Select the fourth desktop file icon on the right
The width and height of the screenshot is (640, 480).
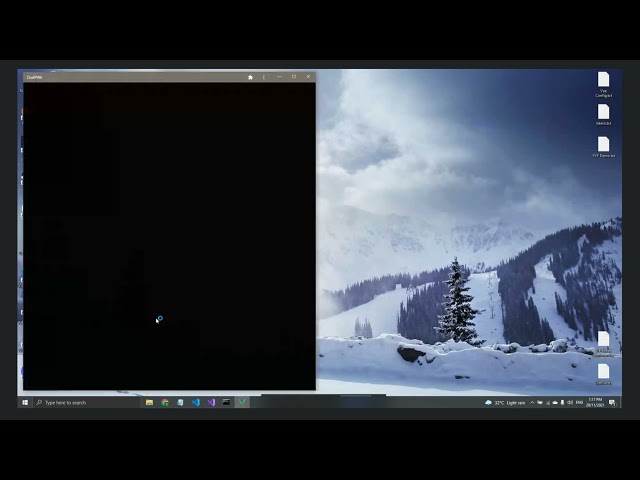pyautogui.click(x=604, y=344)
